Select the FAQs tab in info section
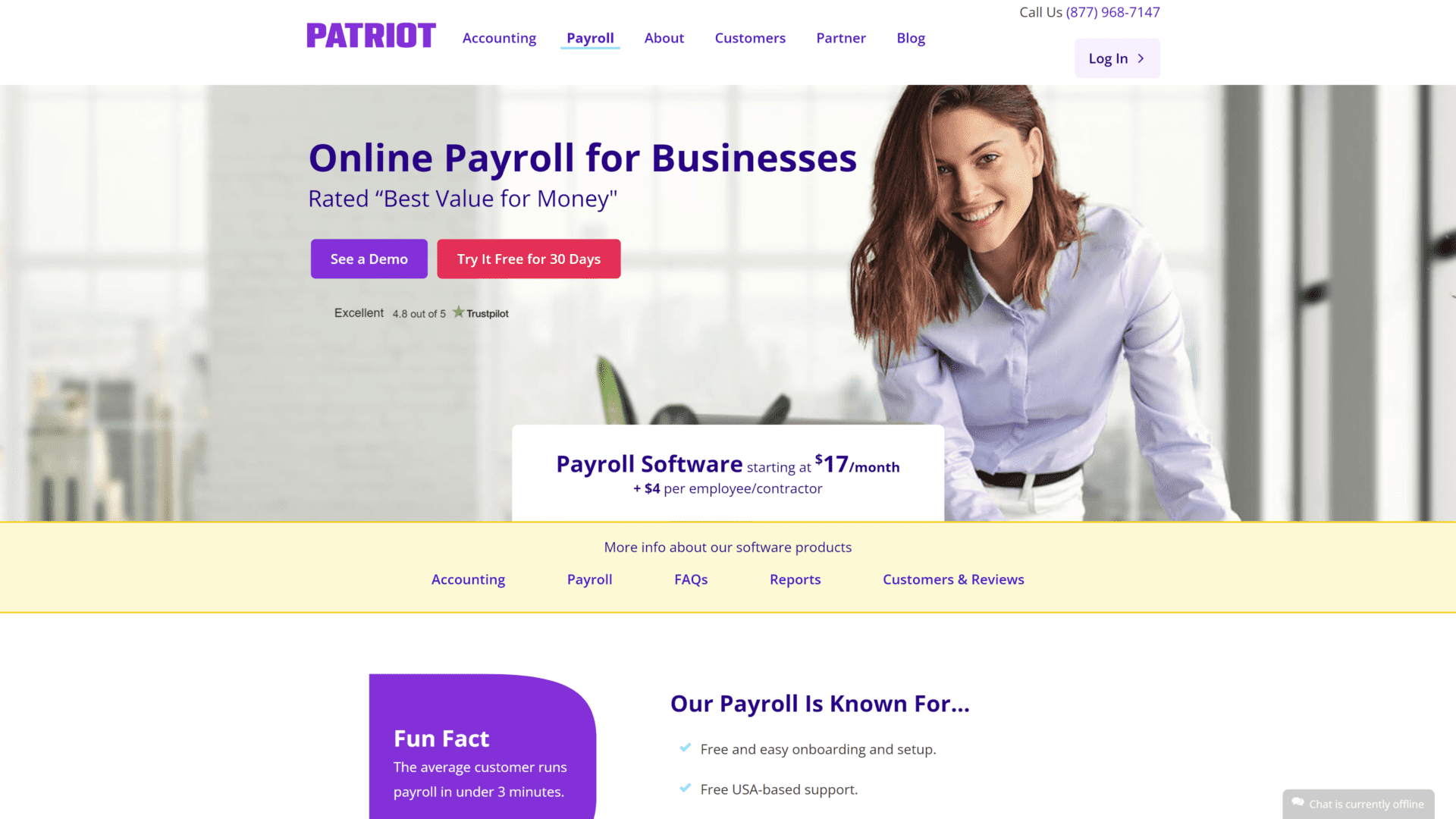This screenshot has width=1456, height=819. [x=691, y=580]
